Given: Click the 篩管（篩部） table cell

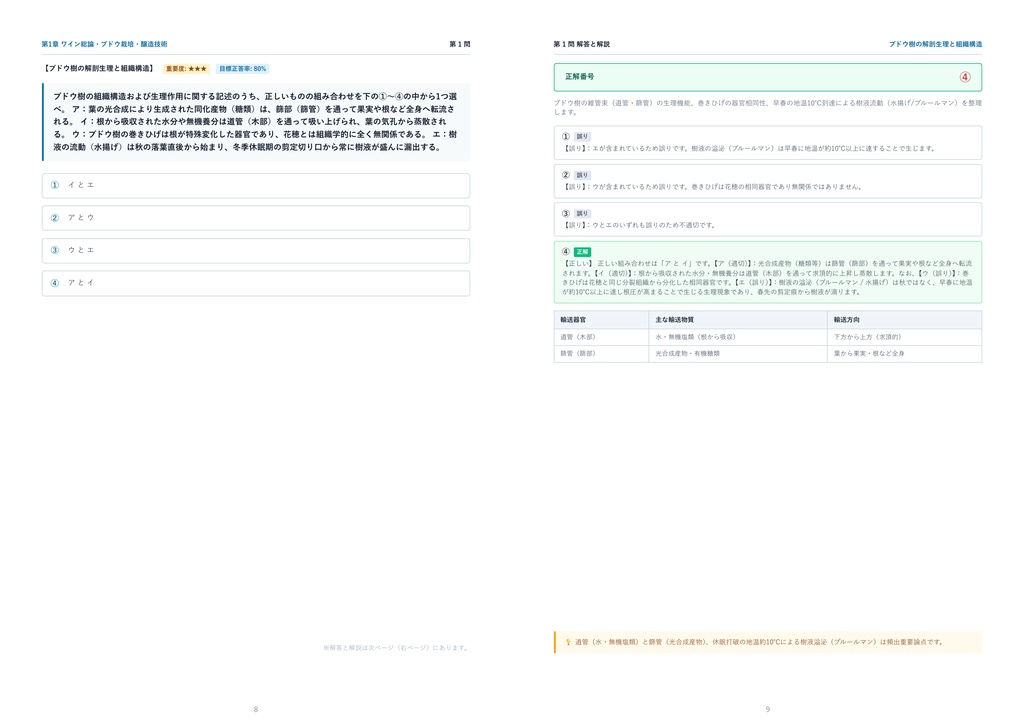Looking at the screenshot, I should [x=601, y=353].
